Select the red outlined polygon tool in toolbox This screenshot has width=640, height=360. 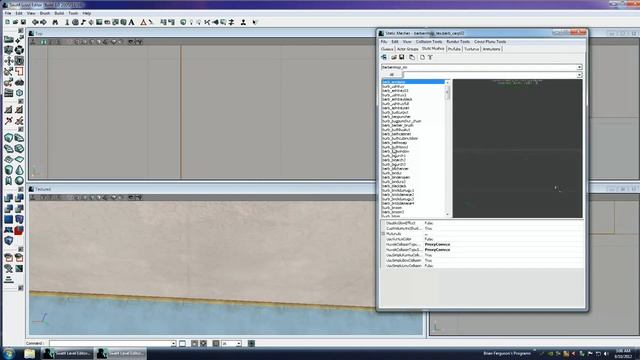point(19,71)
